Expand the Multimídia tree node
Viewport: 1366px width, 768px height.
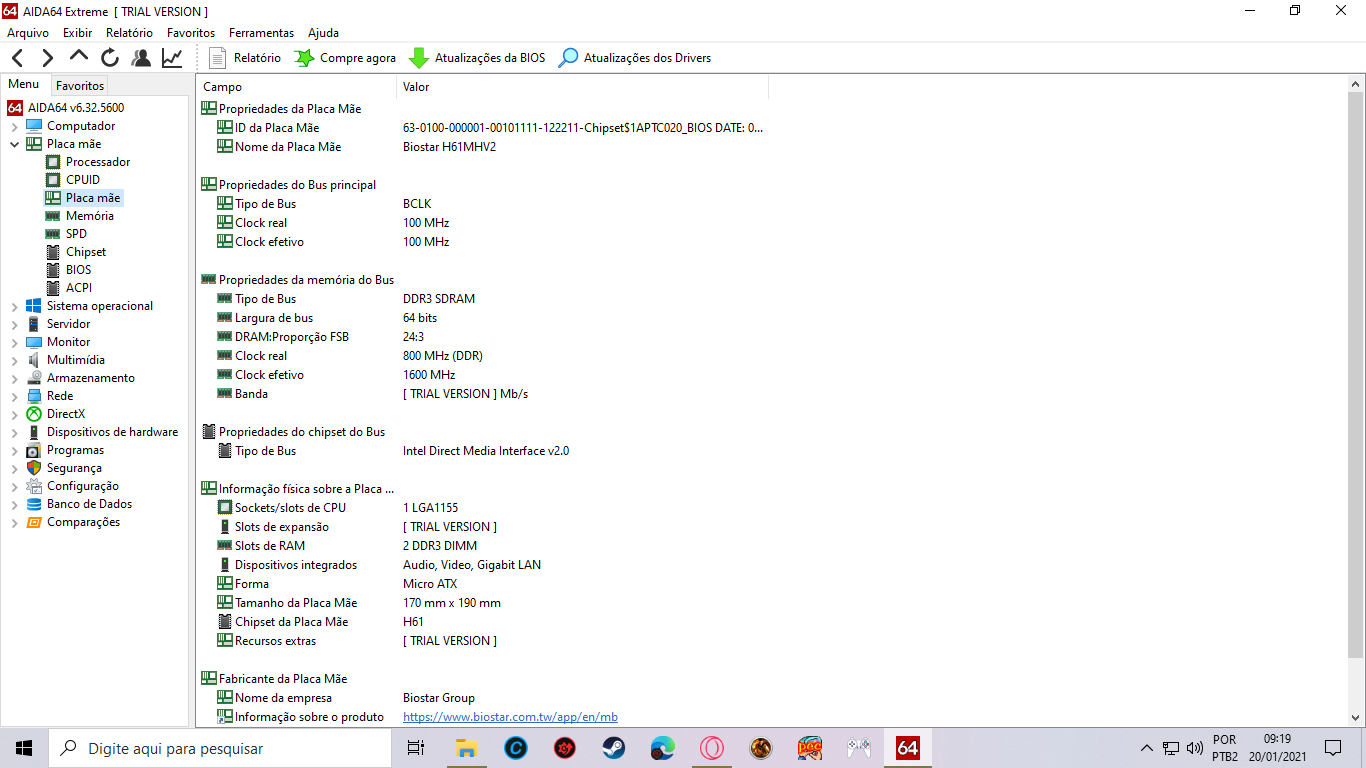(14, 360)
